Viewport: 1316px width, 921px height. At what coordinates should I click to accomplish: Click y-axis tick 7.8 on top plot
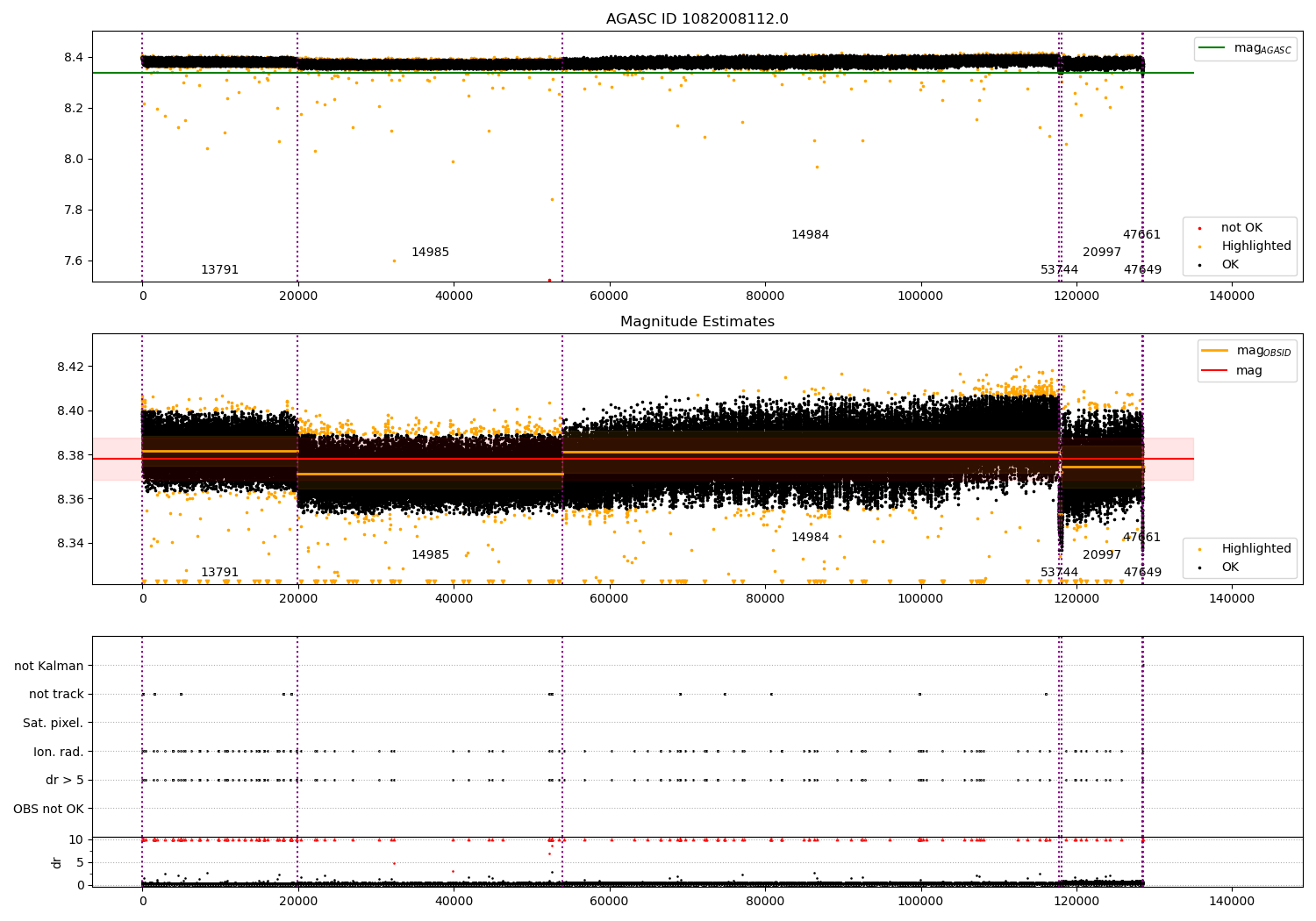(x=73, y=211)
